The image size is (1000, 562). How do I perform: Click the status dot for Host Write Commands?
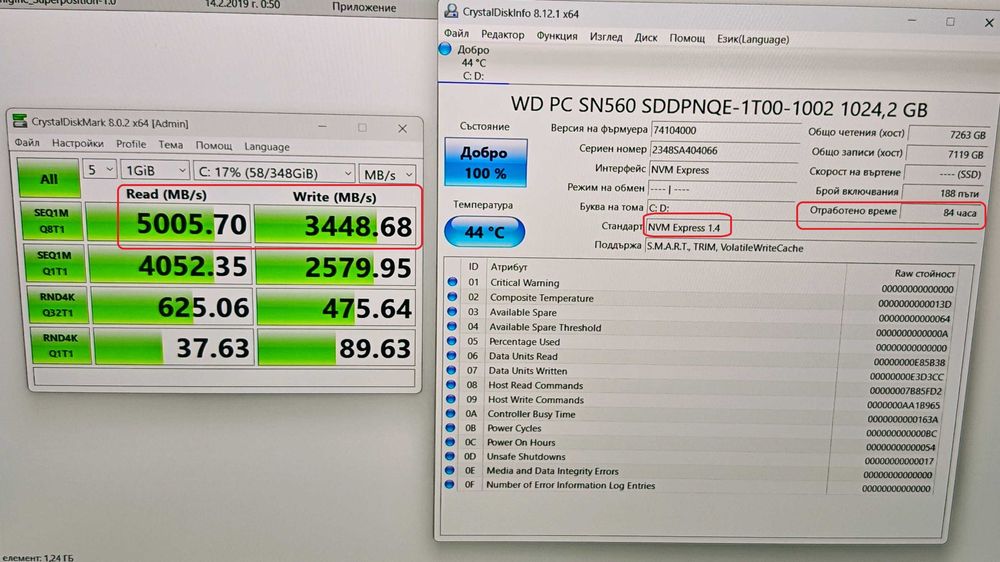[451, 399]
